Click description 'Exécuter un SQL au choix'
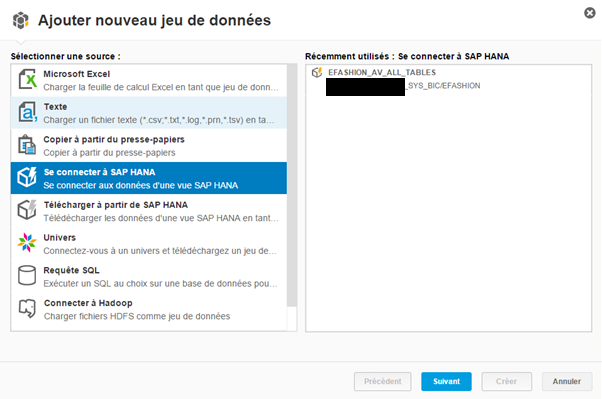Viewport: 602px width, 399px height. (x=160, y=283)
